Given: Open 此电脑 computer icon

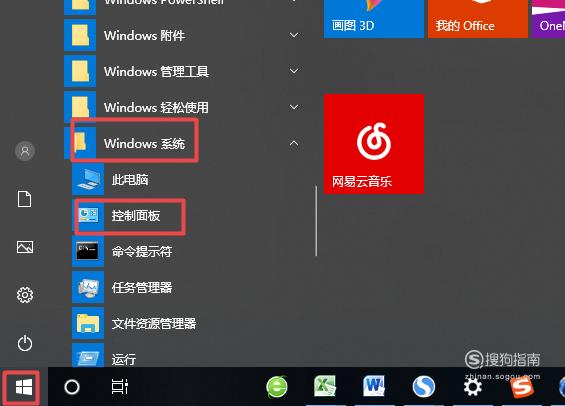Looking at the screenshot, I should [88, 179].
